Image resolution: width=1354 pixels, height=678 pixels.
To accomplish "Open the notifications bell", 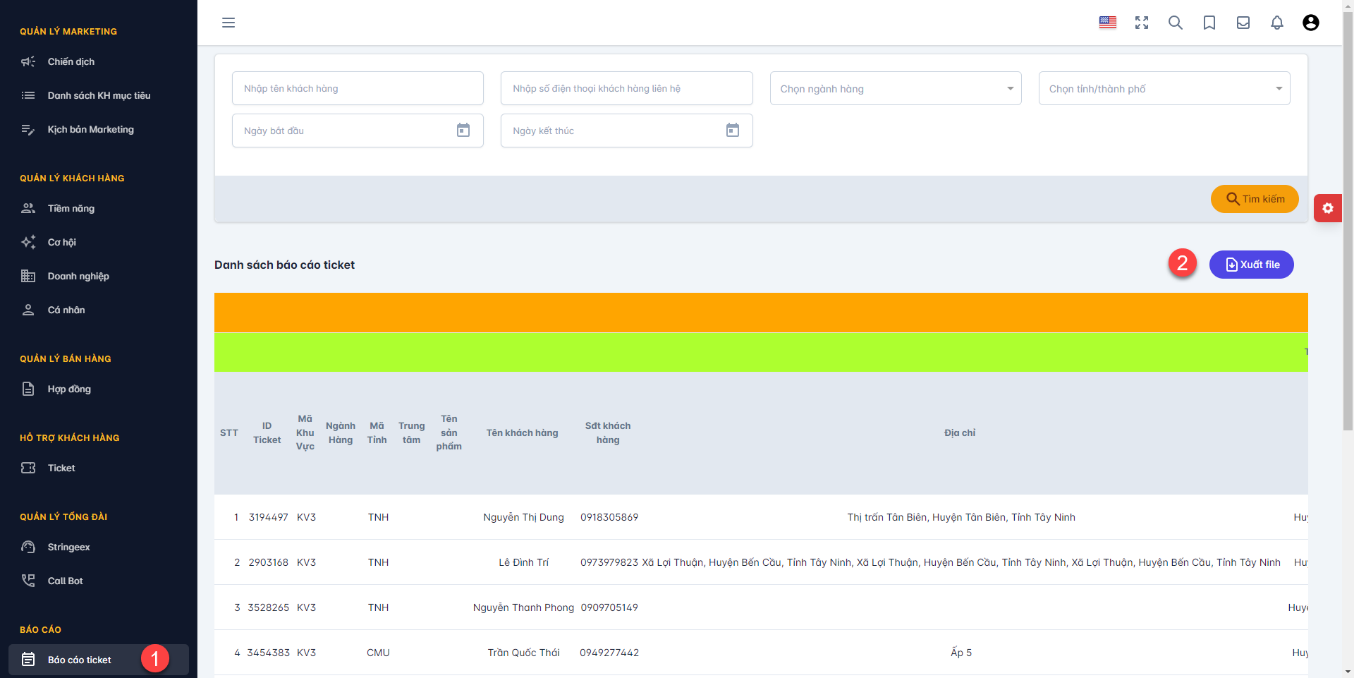I will click(1277, 22).
